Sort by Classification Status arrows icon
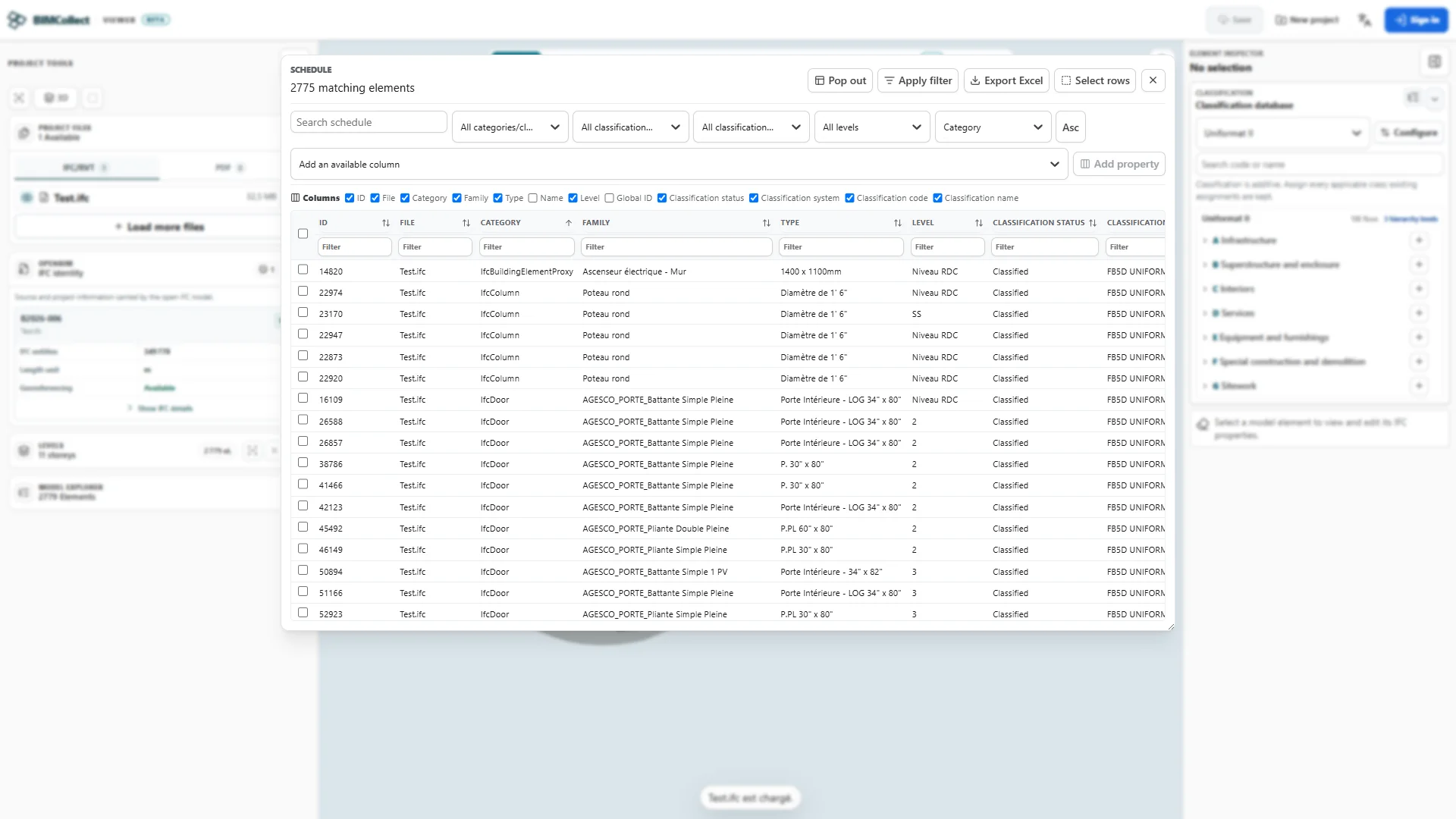This screenshot has height=819, width=1456. click(1093, 223)
